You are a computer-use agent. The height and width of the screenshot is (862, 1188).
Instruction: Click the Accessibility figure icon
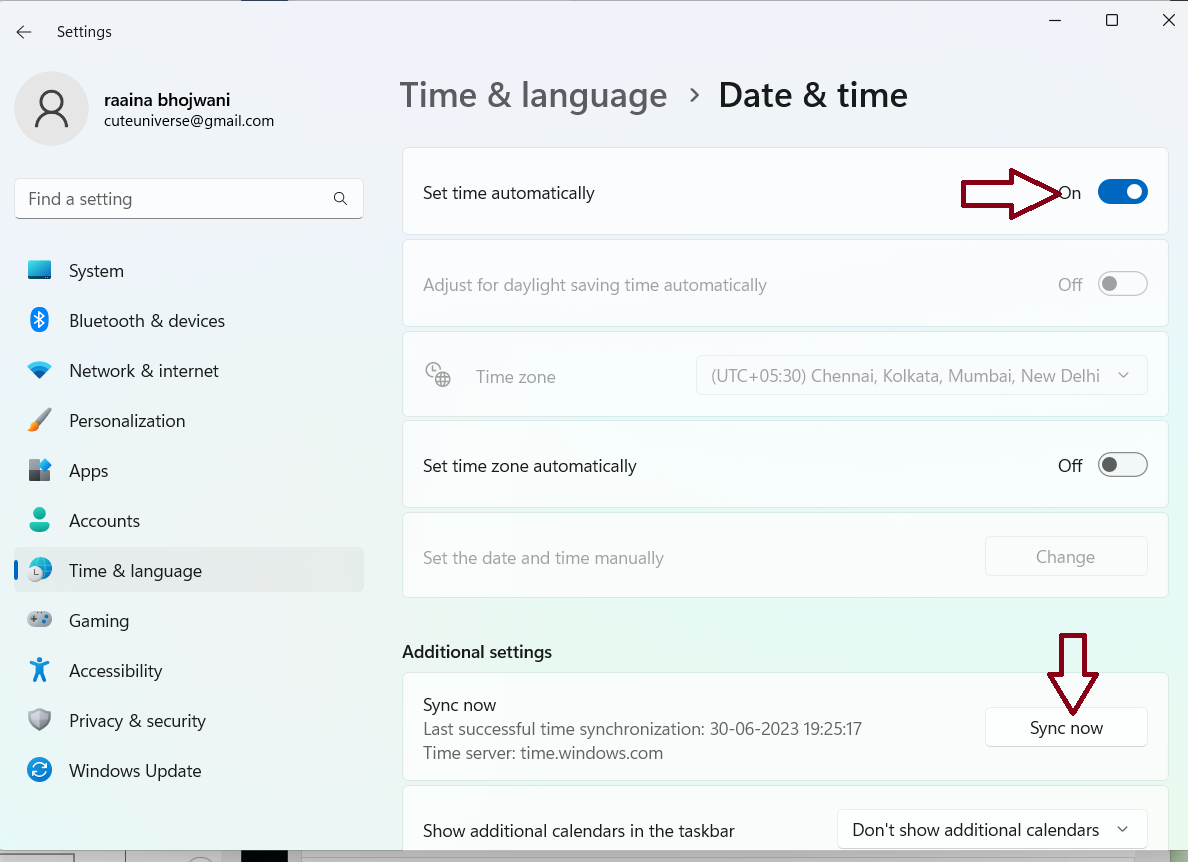point(40,671)
